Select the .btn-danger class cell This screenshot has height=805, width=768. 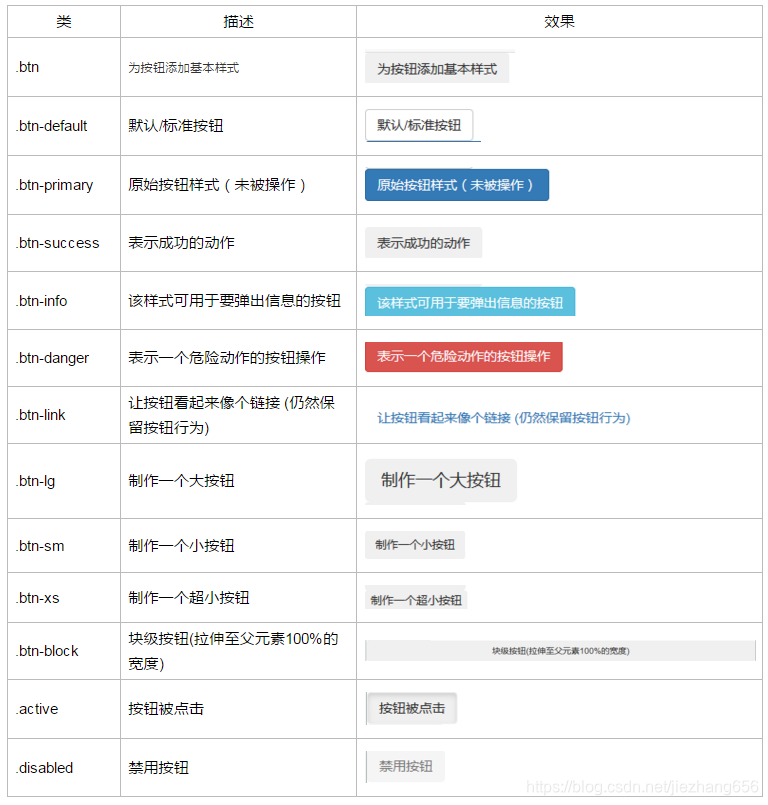(x=64, y=358)
